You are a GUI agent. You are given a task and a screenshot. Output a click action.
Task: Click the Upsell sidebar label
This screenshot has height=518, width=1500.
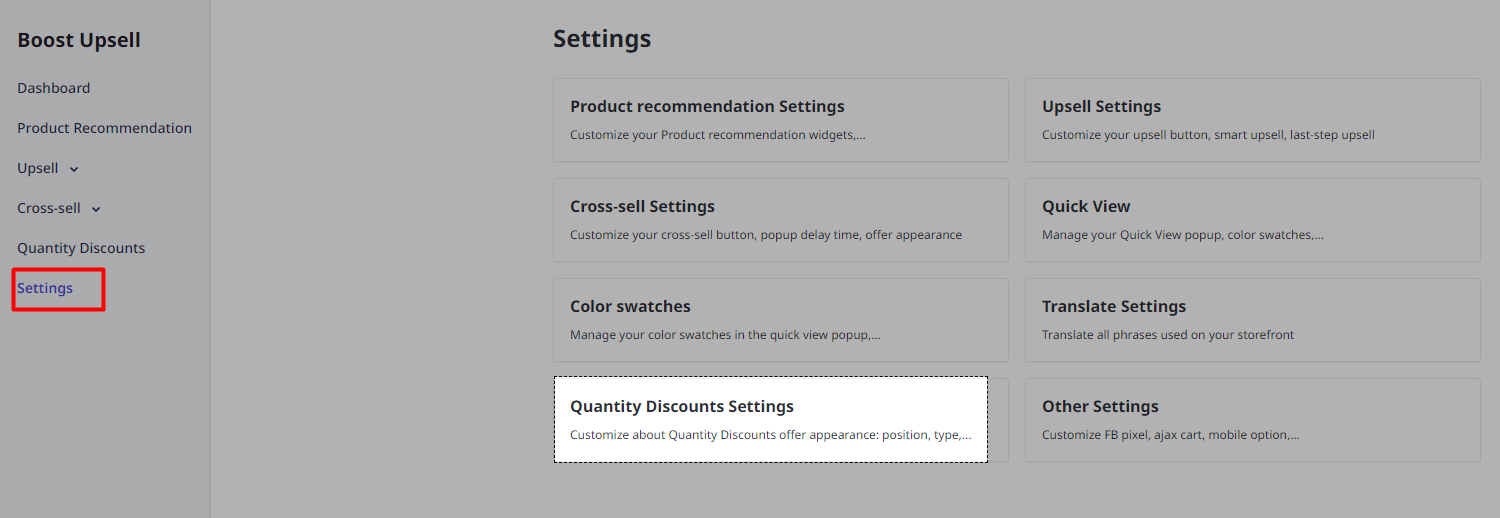(38, 168)
